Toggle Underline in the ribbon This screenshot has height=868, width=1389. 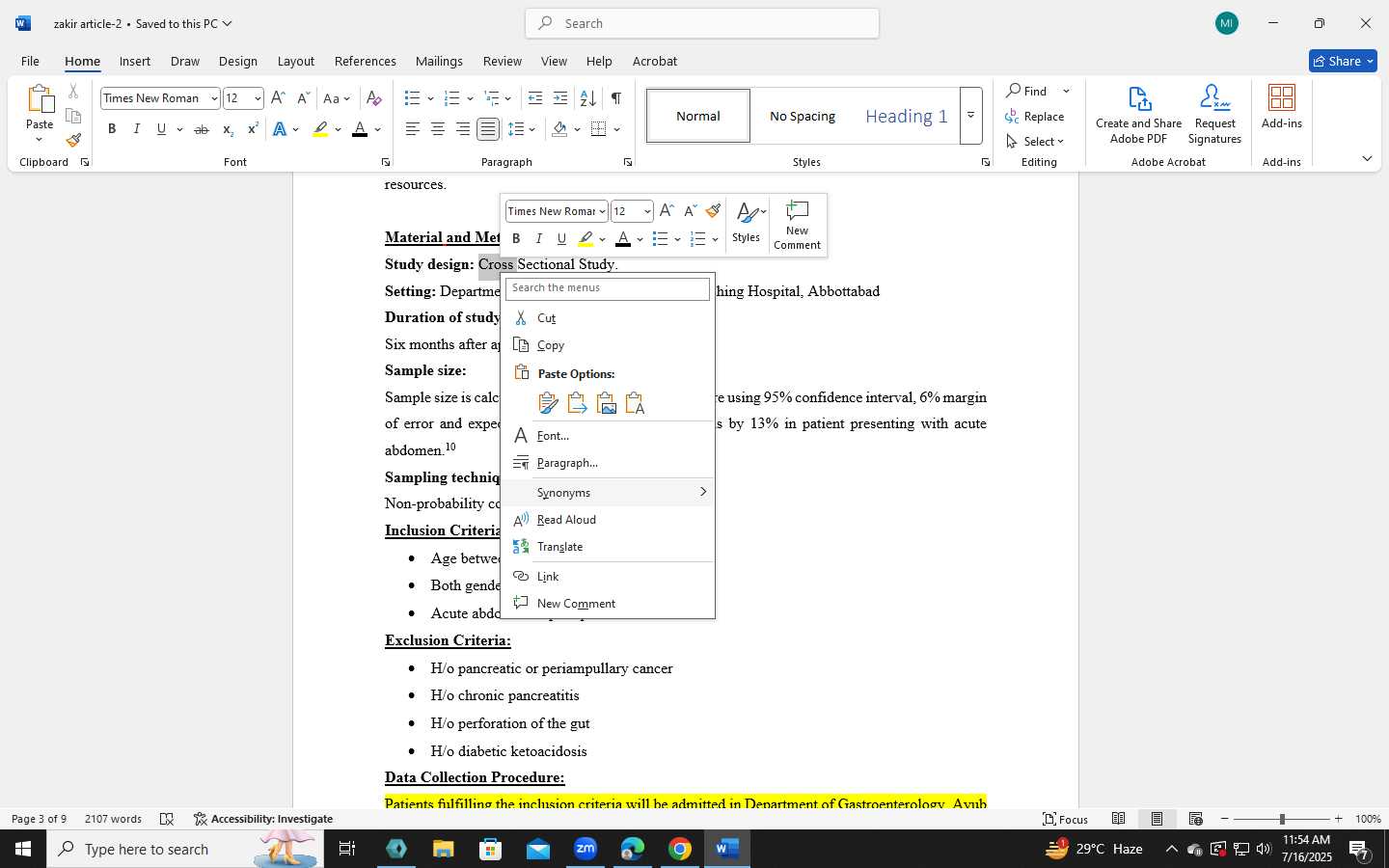pos(161,129)
